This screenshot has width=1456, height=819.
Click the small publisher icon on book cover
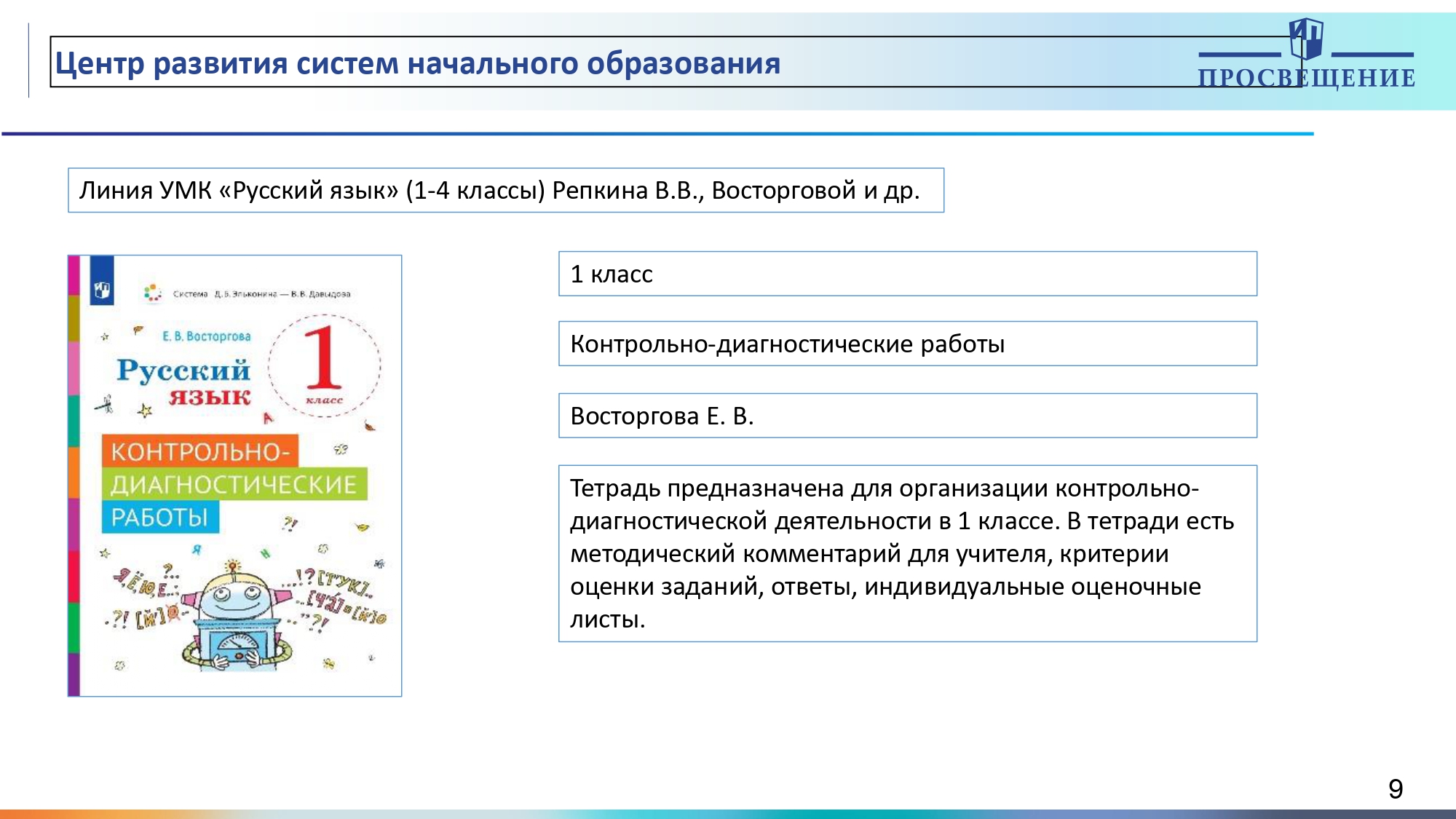point(102,290)
